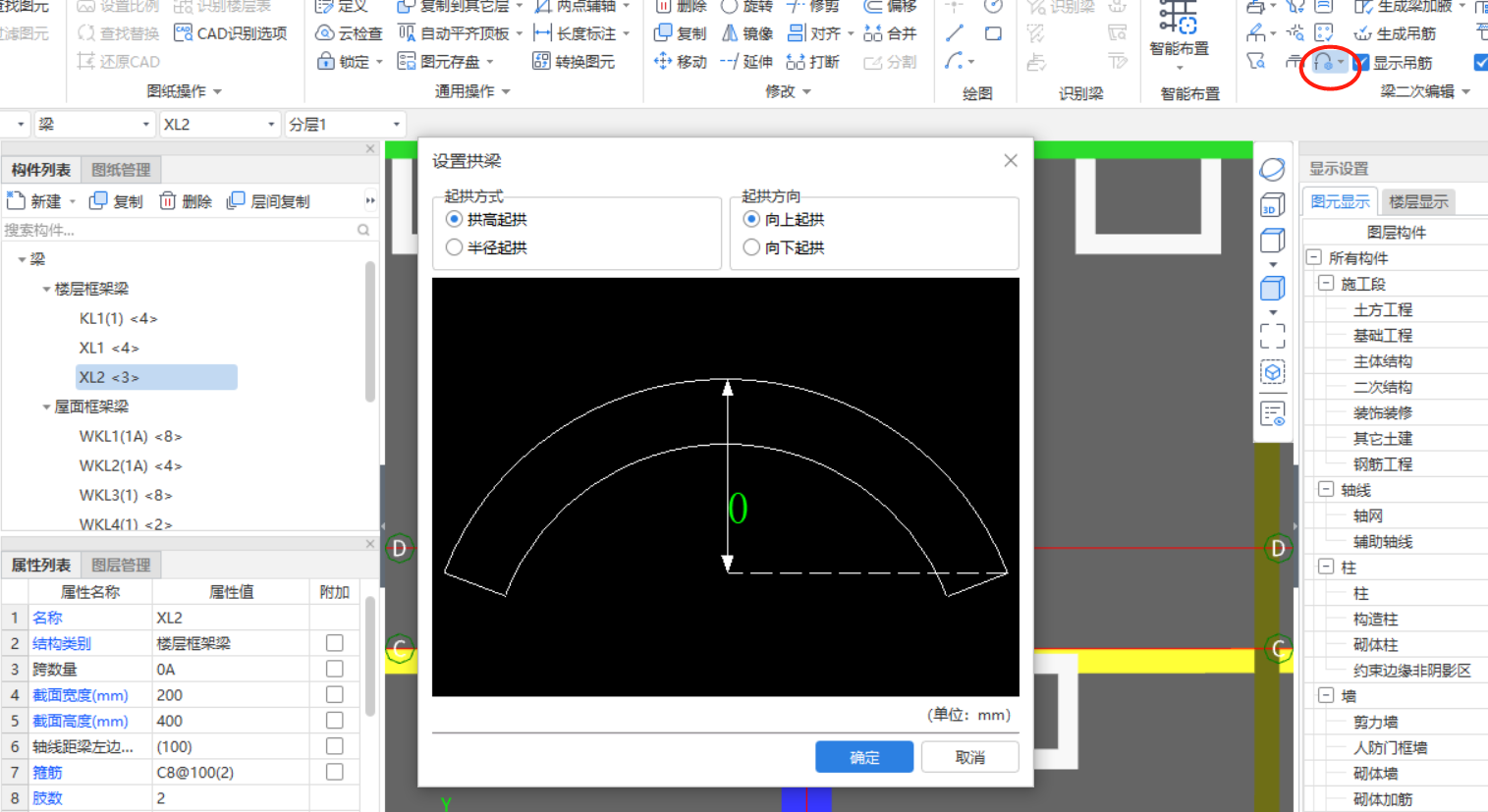Click 生成吊筋 generate hanger bar
The height and width of the screenshot is (812, 1488).
[1395, 33]
